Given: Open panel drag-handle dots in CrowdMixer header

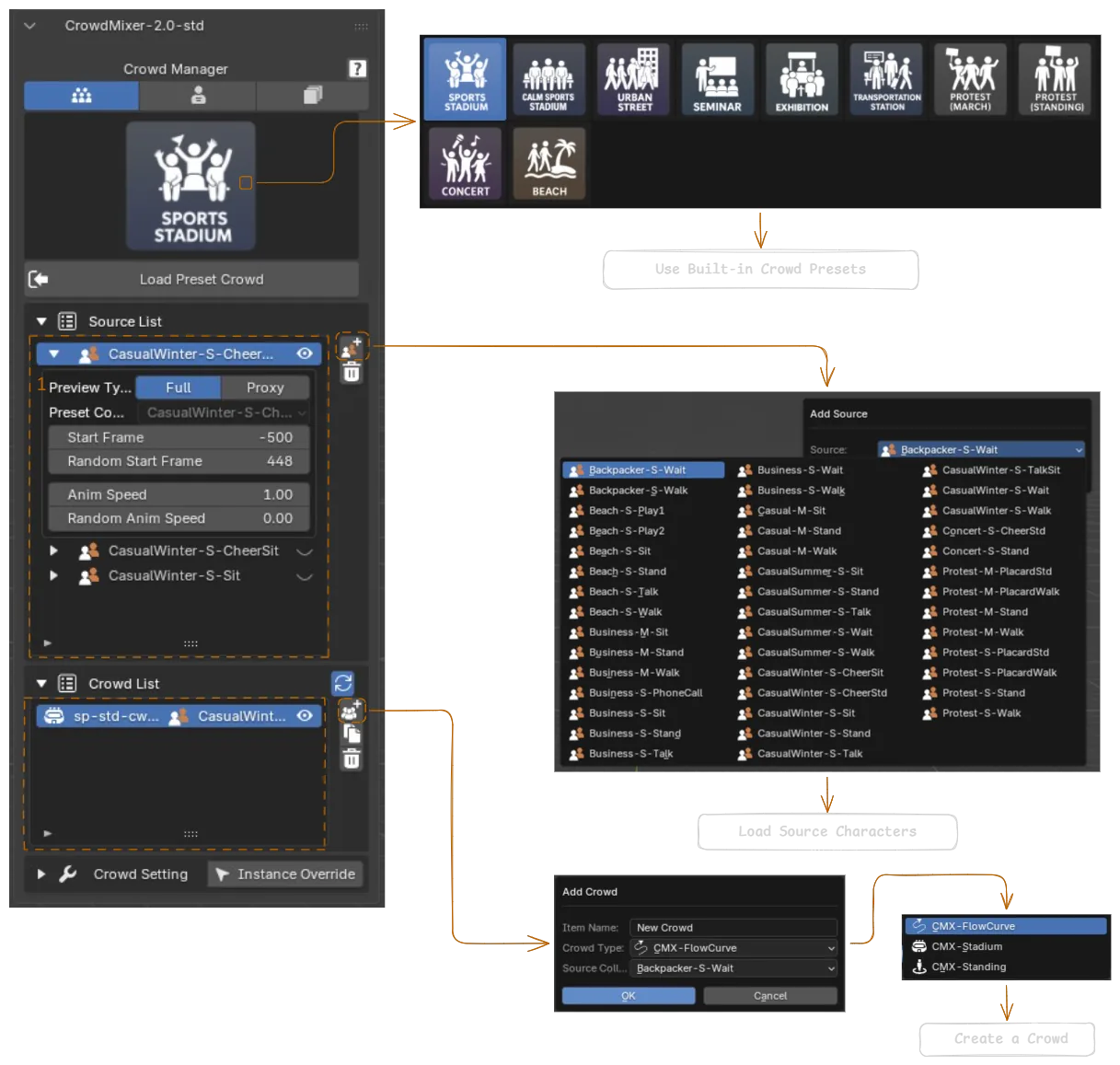Looking at the screenshot, I should 362,26.
